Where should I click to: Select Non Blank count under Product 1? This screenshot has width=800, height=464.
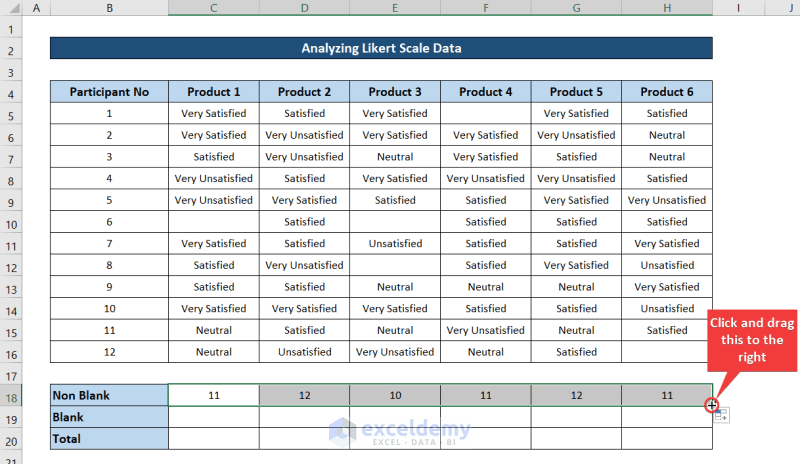tap(213, 396)
